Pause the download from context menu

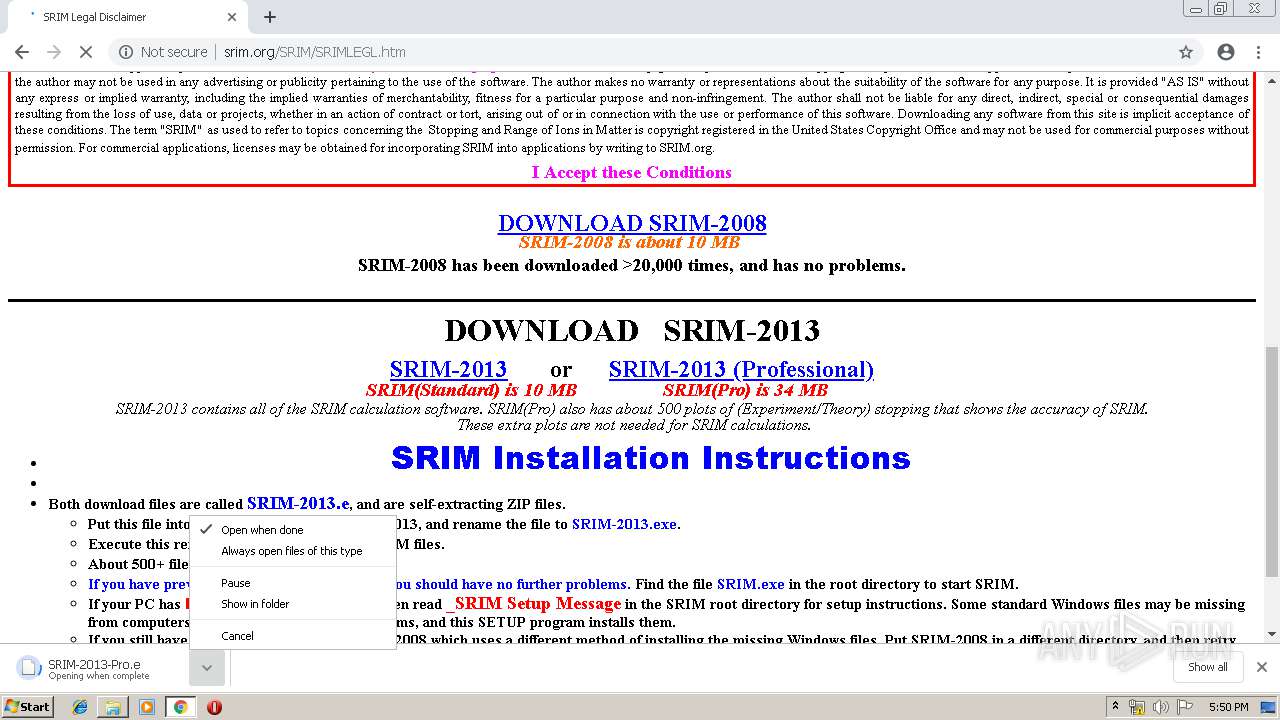(293, 583)
